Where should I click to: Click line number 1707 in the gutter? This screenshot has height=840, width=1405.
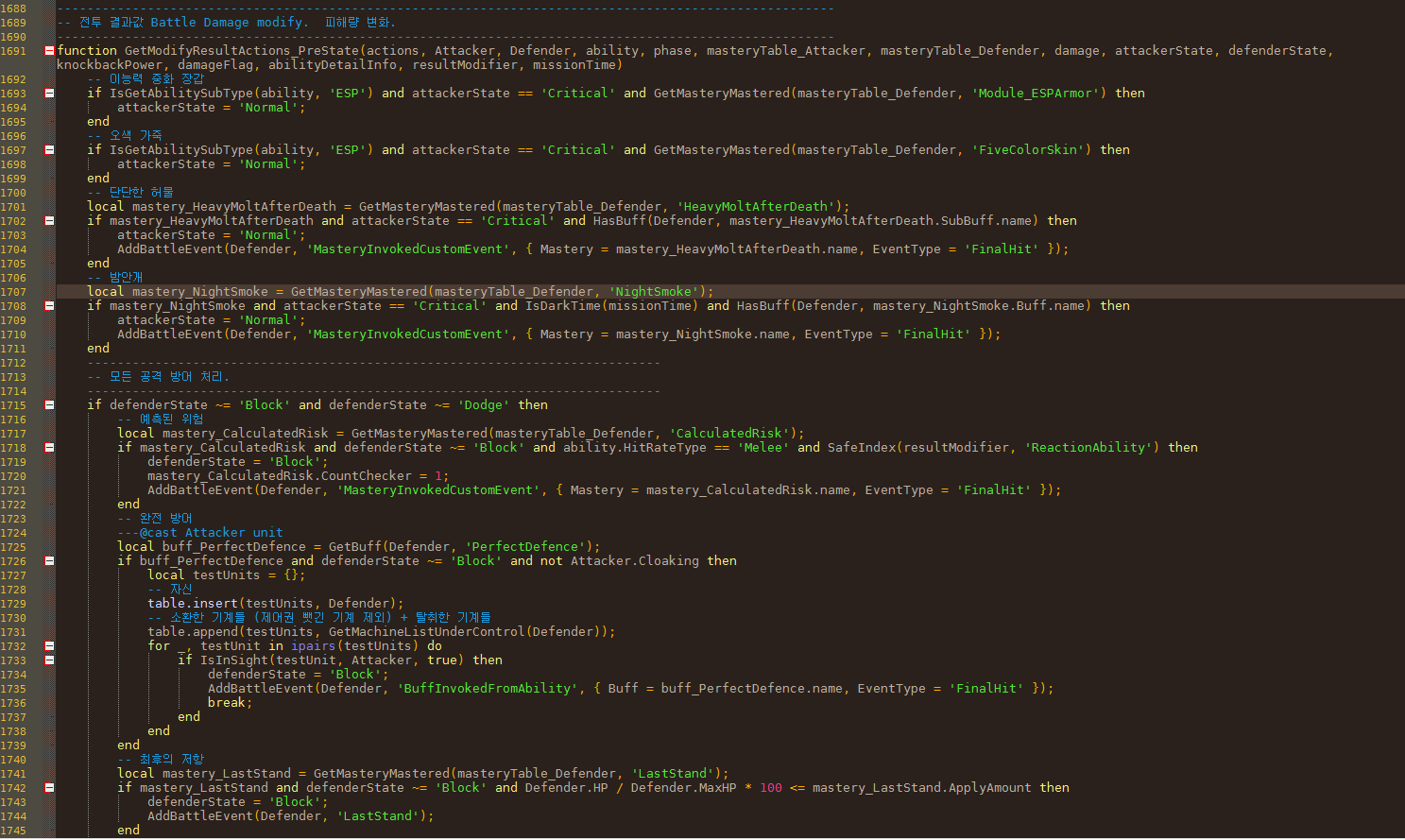pos(13,292)
